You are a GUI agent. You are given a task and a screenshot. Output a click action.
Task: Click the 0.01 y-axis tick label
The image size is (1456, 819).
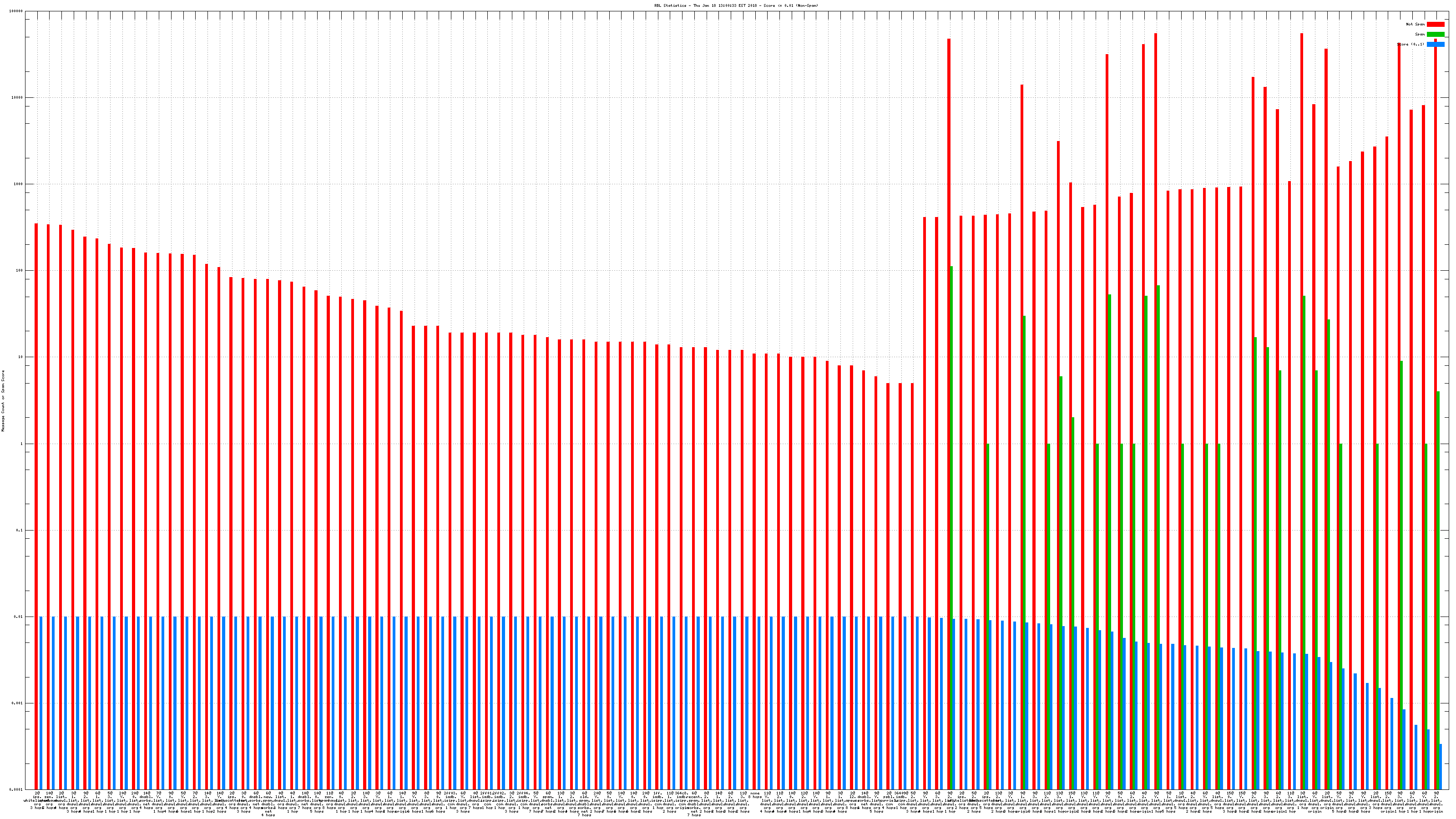[19, 617]
